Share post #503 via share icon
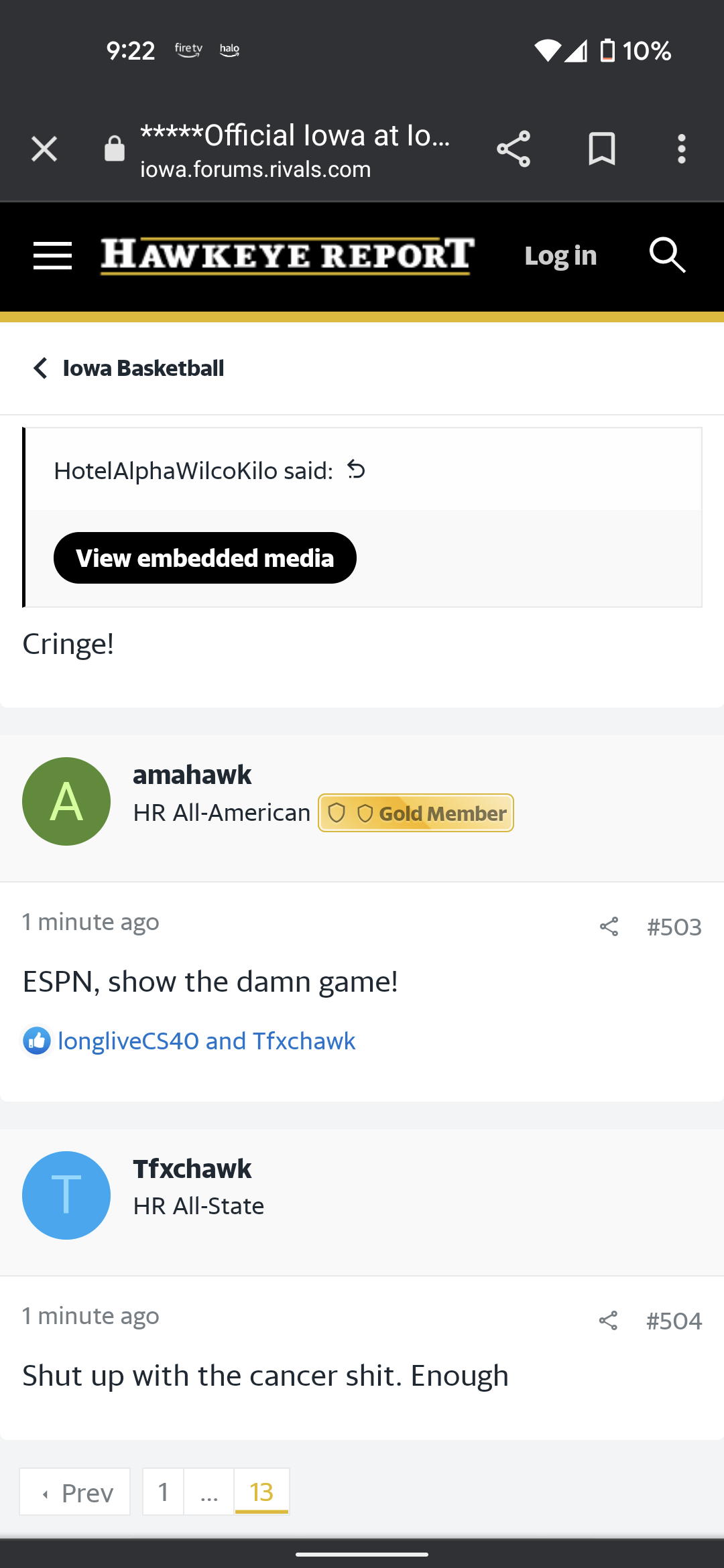This screenshot has width=724, height=1568. click(x=609, y=927)
